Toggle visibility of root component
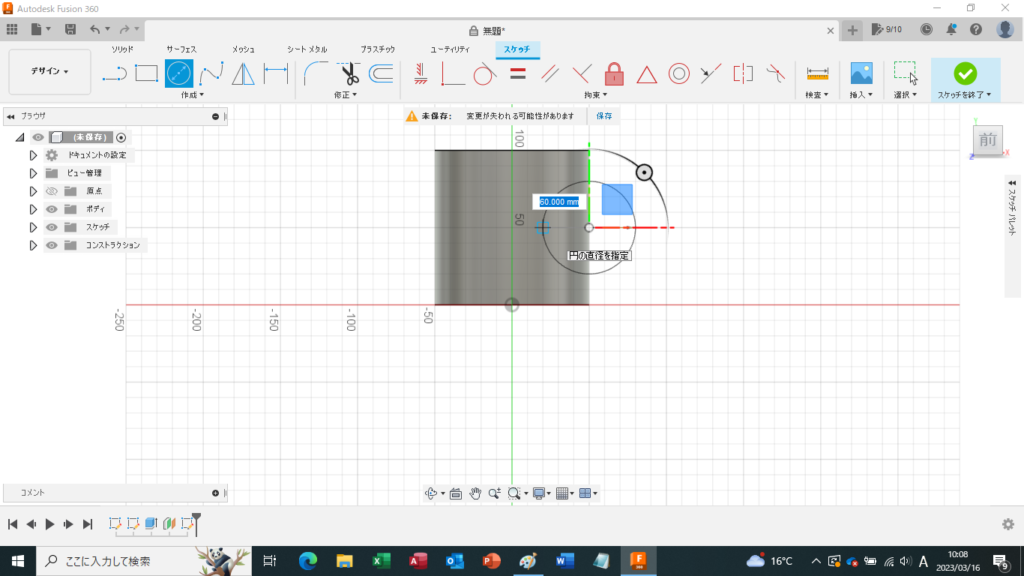The width and height of the screenshot is (1024, 576). 38,137
